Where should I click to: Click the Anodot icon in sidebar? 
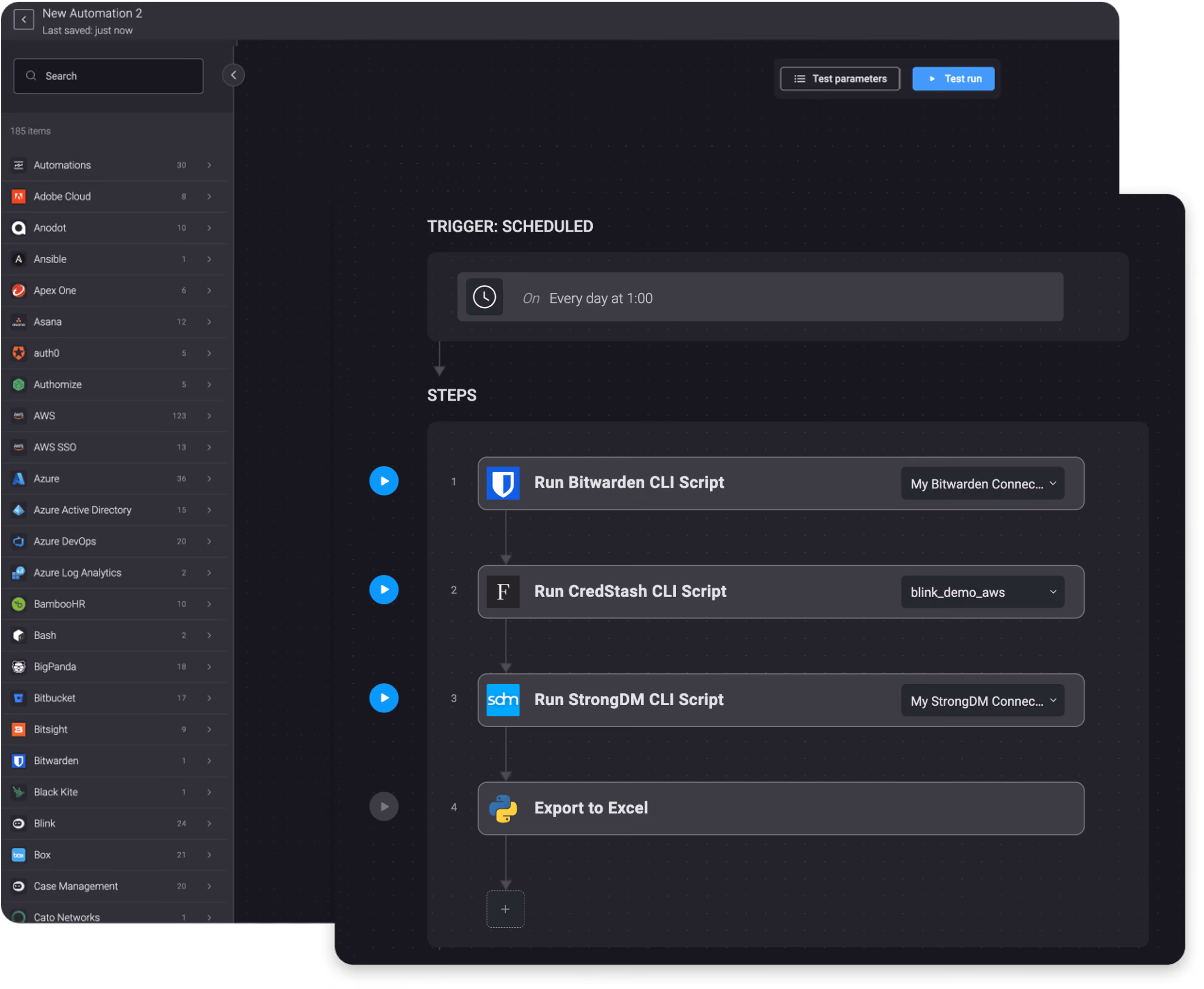pyautogui.click(x=19, y=228)
